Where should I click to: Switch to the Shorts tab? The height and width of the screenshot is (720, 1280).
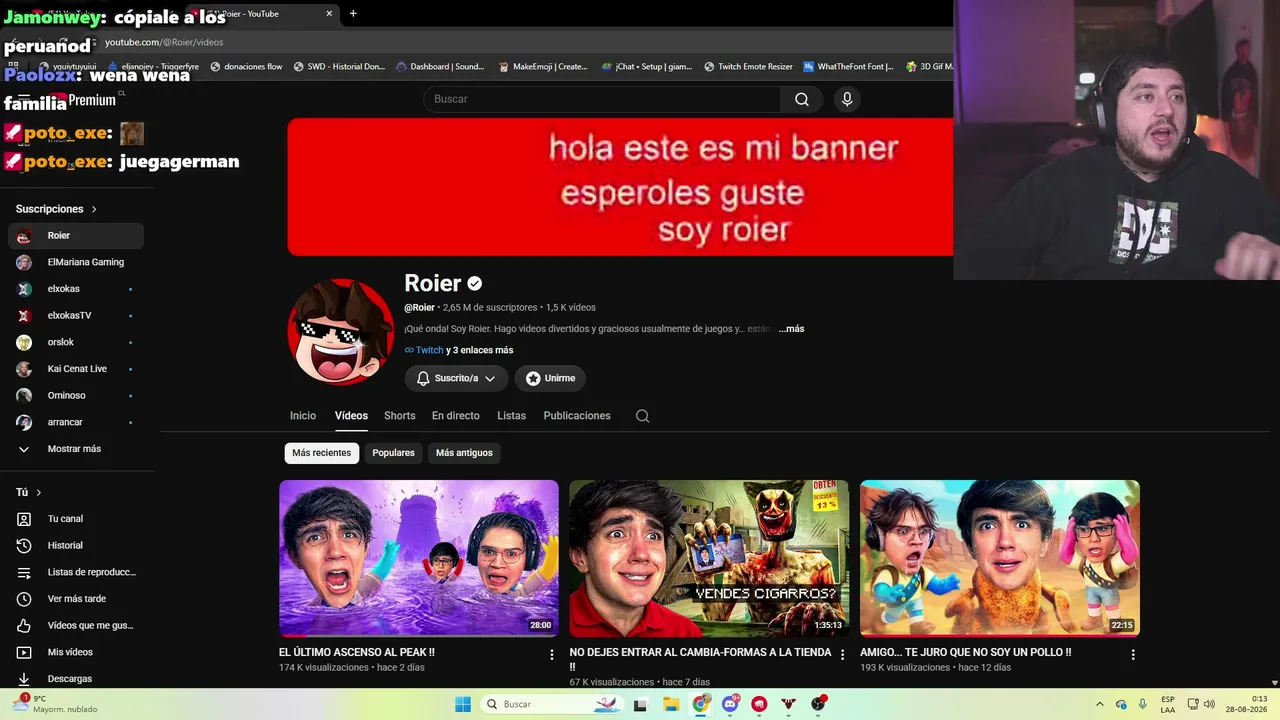pos(400,416)
